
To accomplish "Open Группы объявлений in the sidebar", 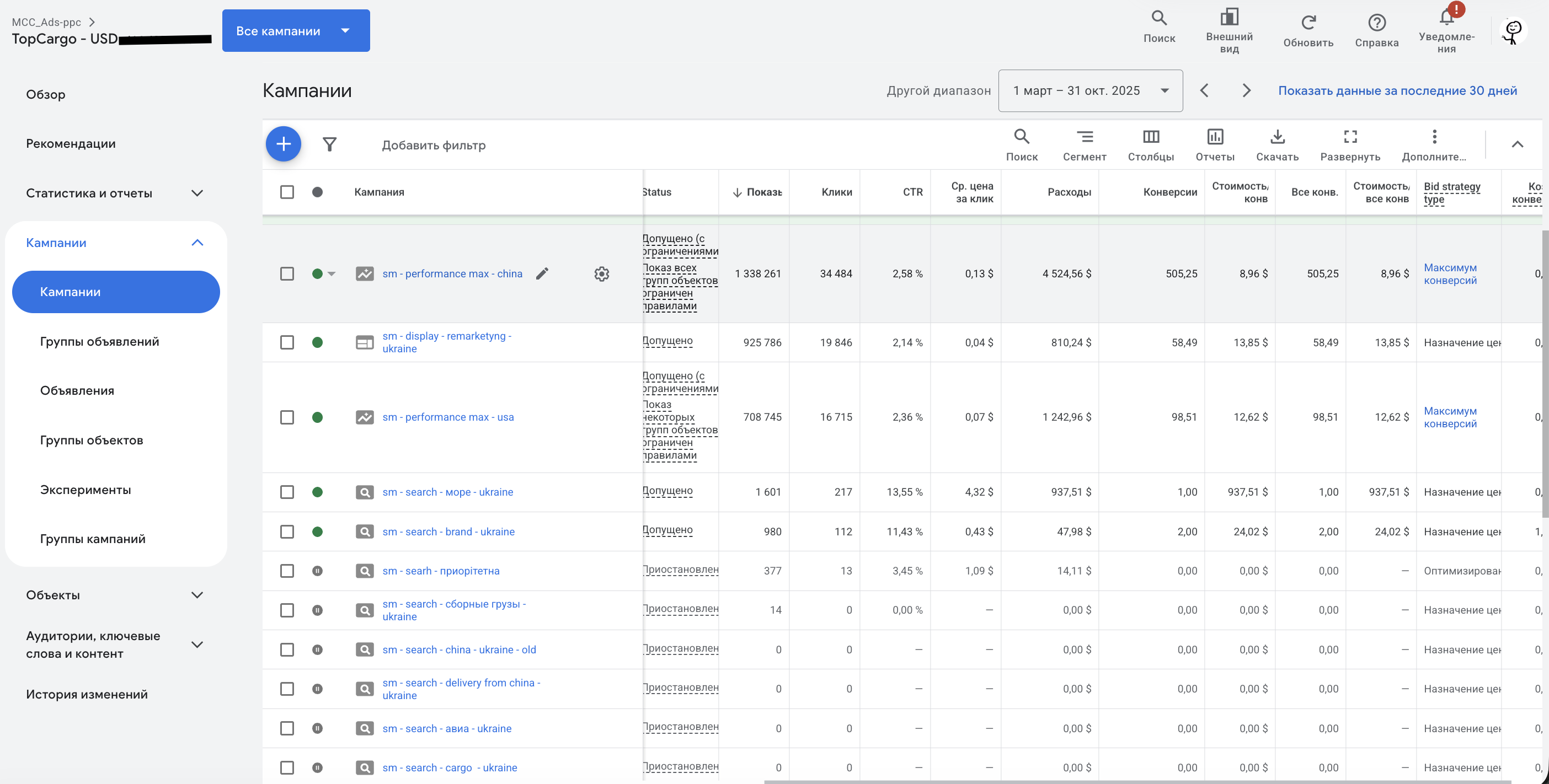I will click(100, 341).
